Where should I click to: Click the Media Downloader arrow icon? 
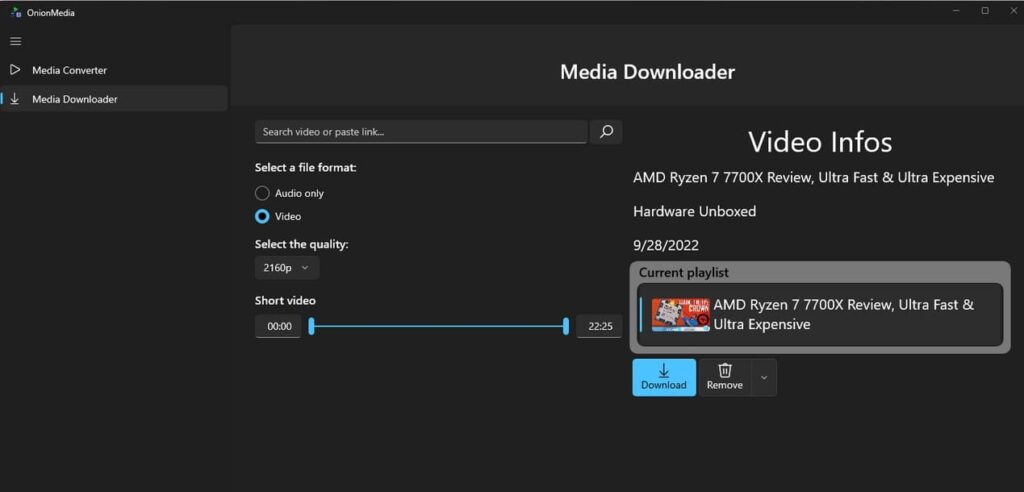pyautogui.click(x=15, y=99)
